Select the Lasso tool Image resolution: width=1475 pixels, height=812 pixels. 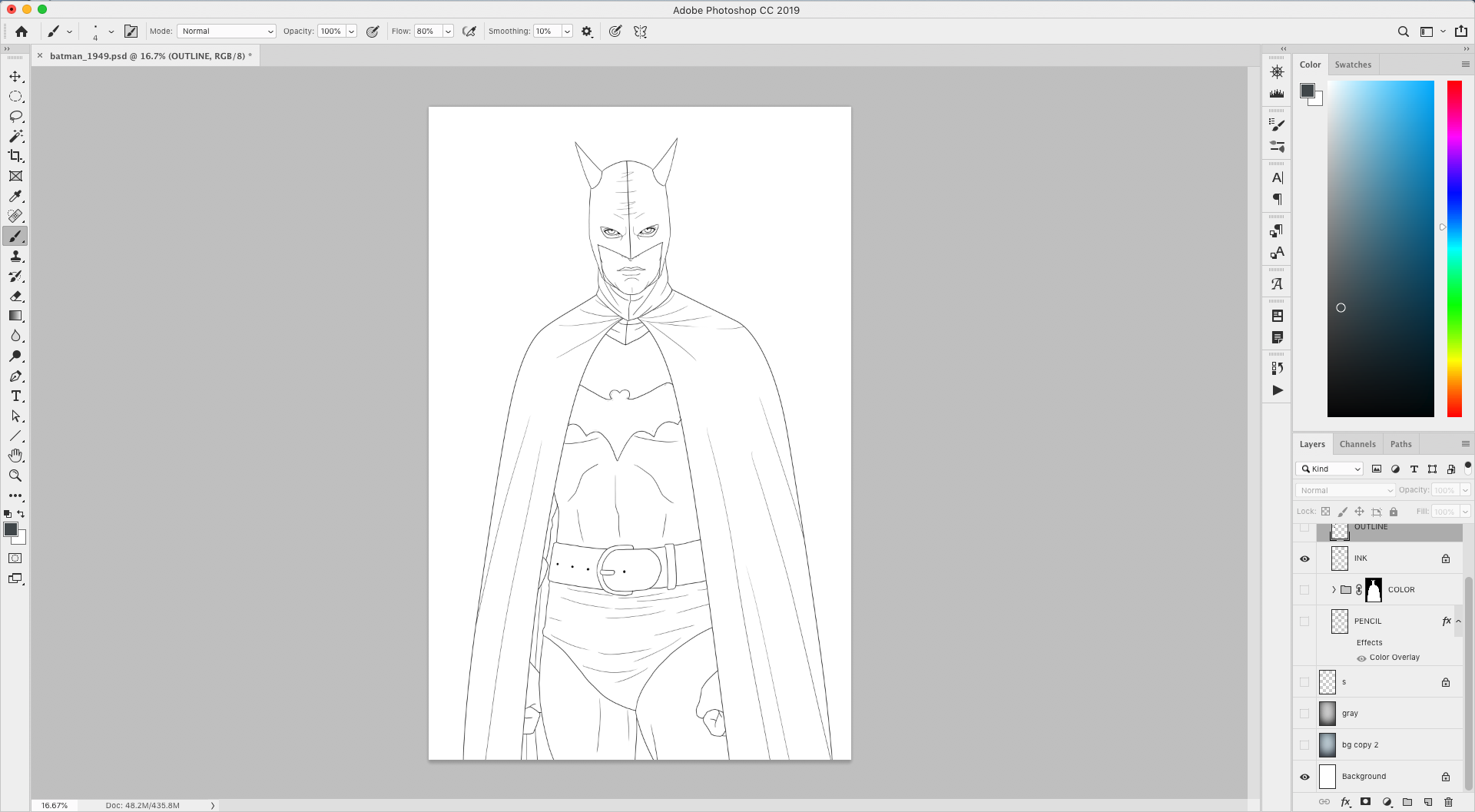click(x=15, y=117)
